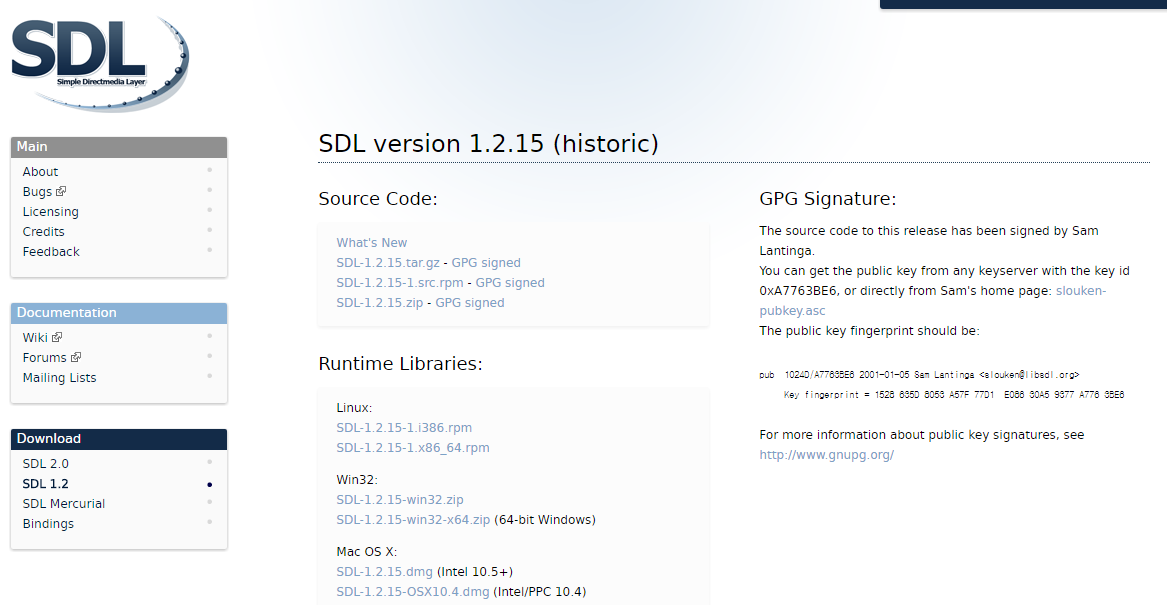The width and height of the screenshot is (1167, 605).
Task: Click the Linux: label
Action: [354, 408]
